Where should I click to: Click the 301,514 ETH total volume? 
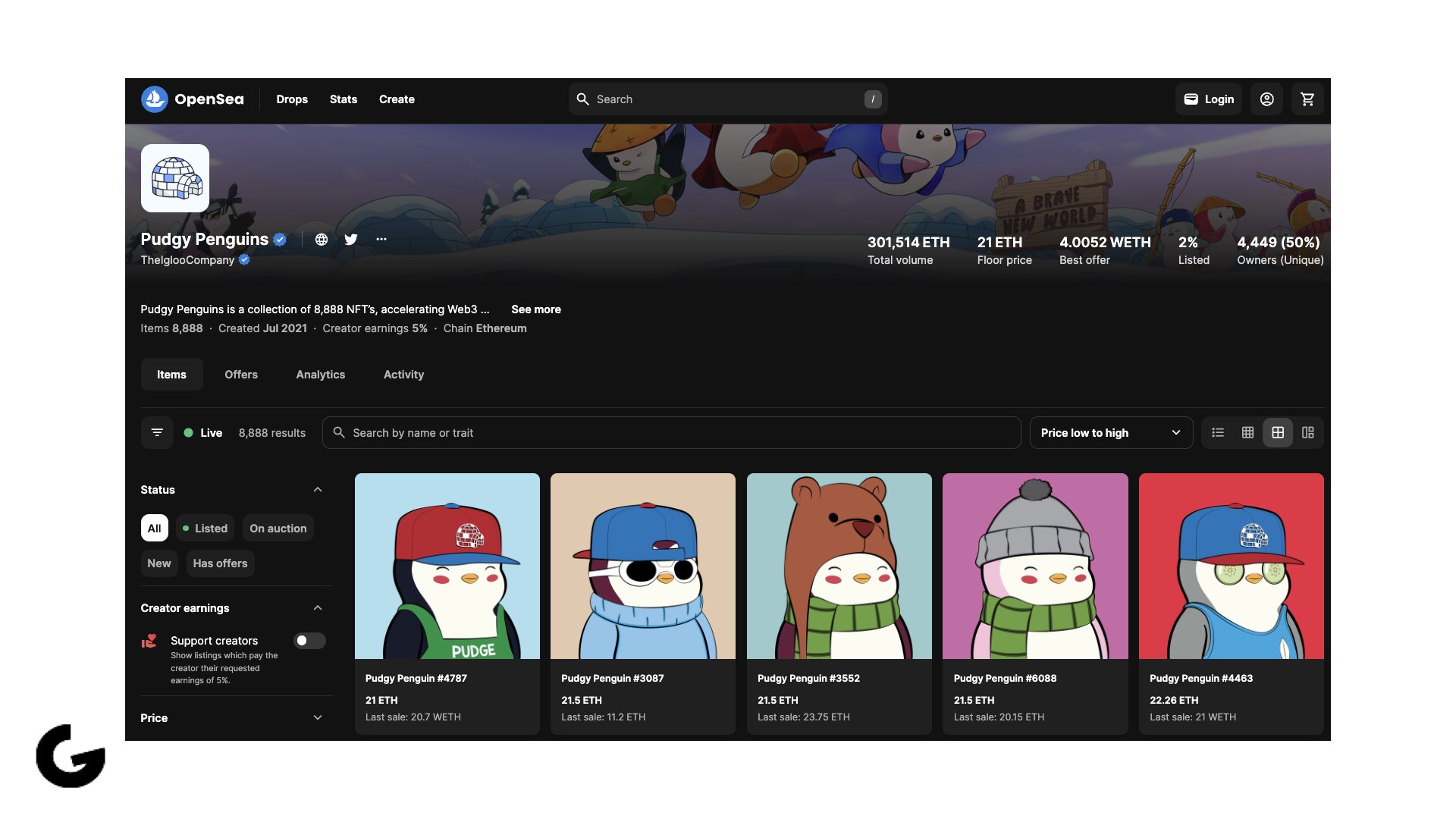point(908,243)
